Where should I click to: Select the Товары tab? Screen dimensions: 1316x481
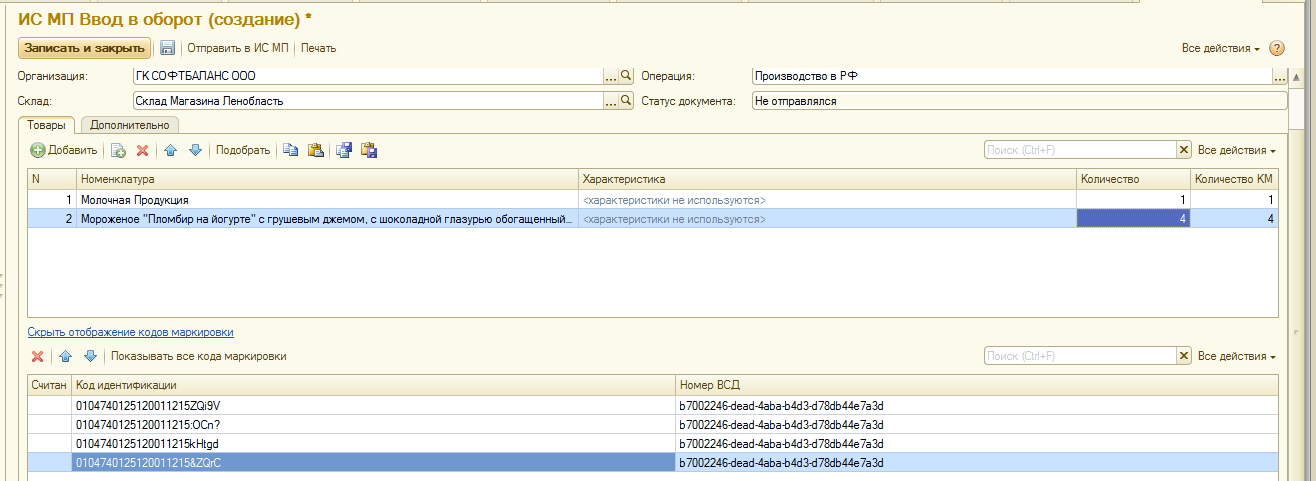(x=47, y=125)
